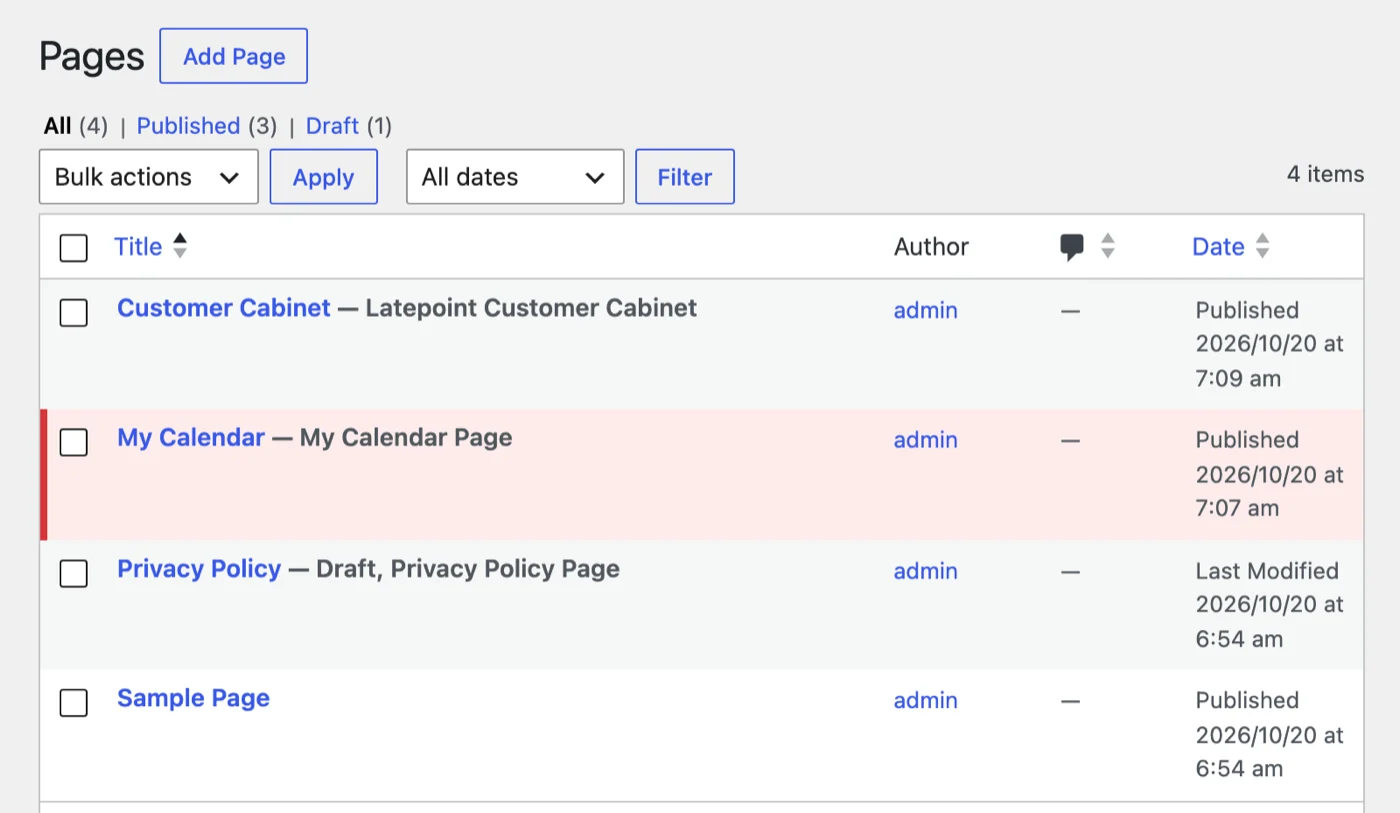Toggle the select-all checkbox in header
The width and height of the screenshot is (1400, 813).
[x=73, y=248]
